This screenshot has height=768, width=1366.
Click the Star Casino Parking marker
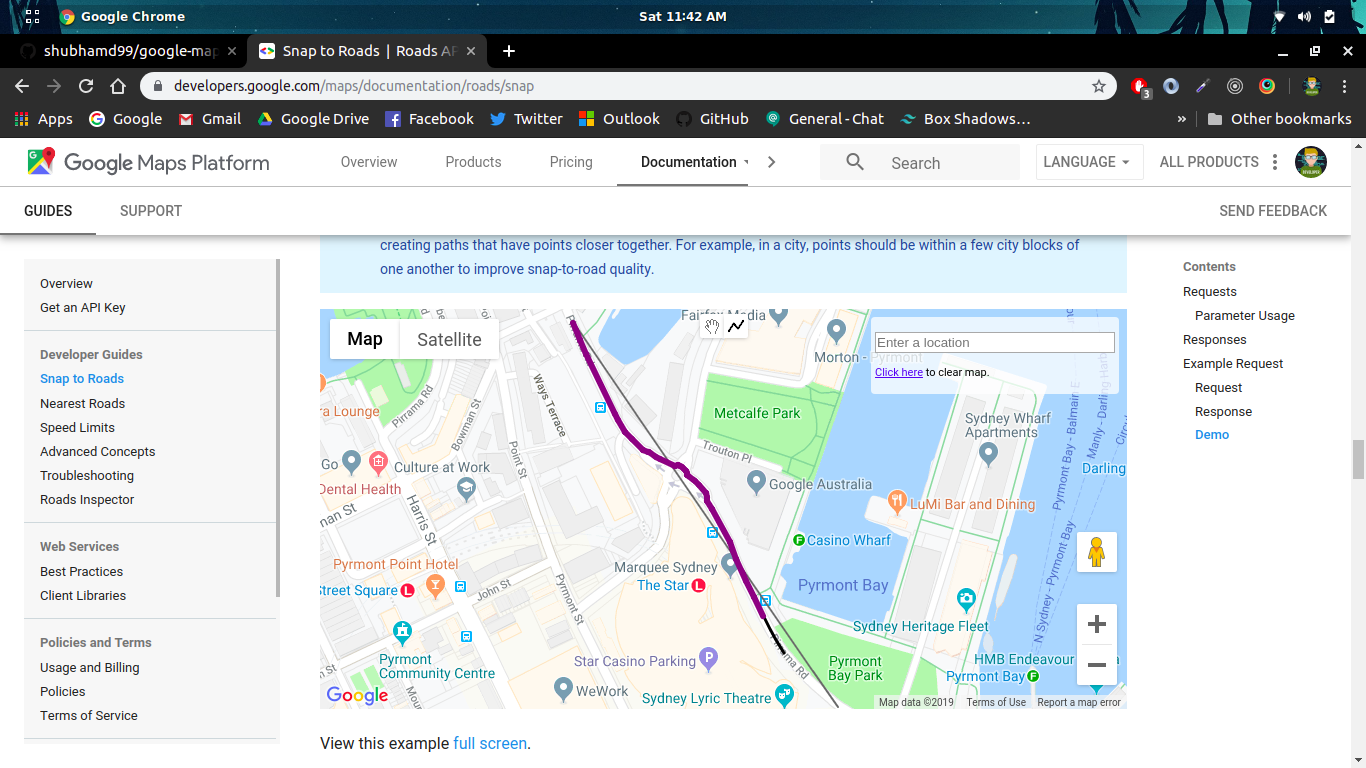(x=708, y=658)
